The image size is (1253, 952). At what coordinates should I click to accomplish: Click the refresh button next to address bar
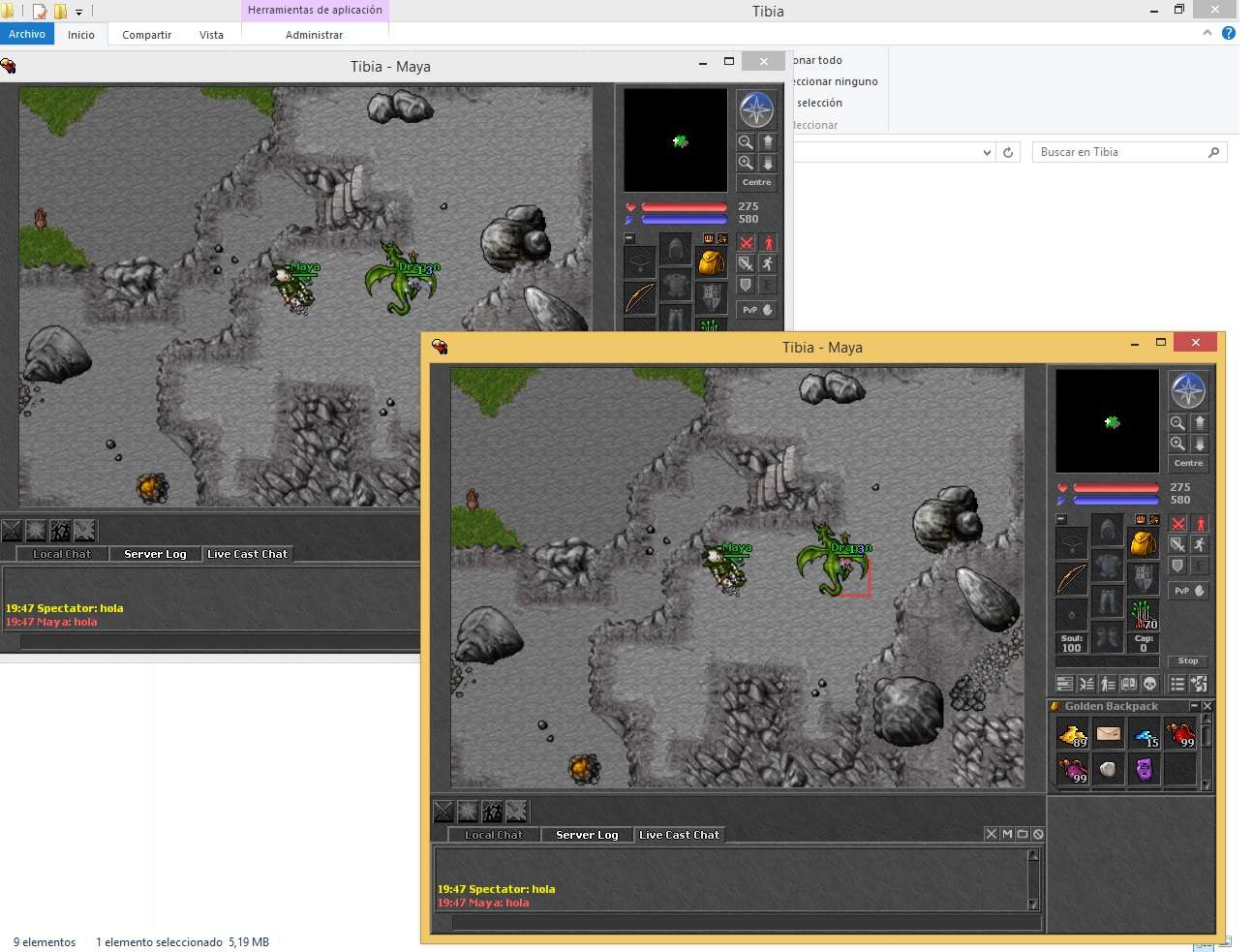click(x=1008, y=152)
